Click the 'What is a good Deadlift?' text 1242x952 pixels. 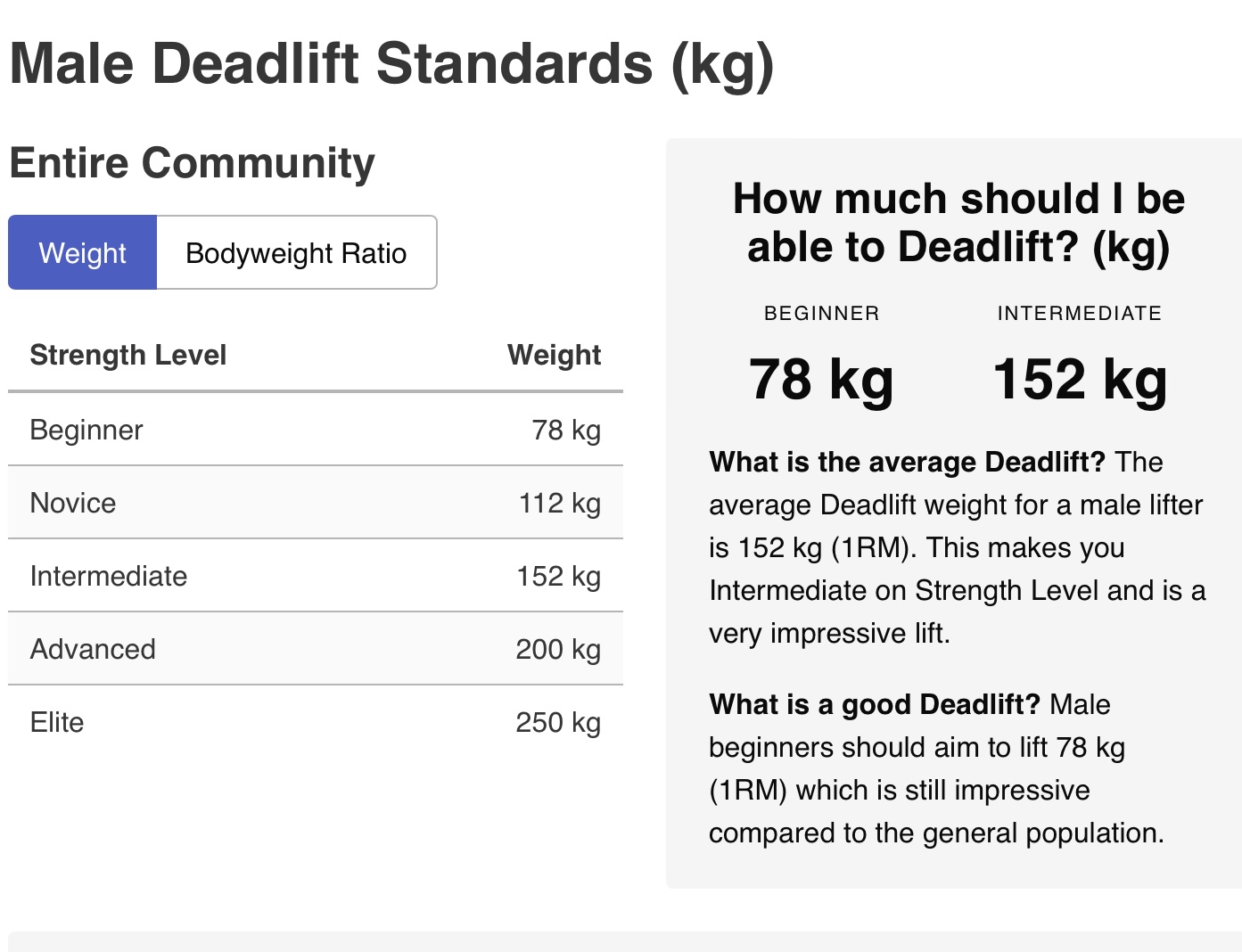(x=875, y=704)
